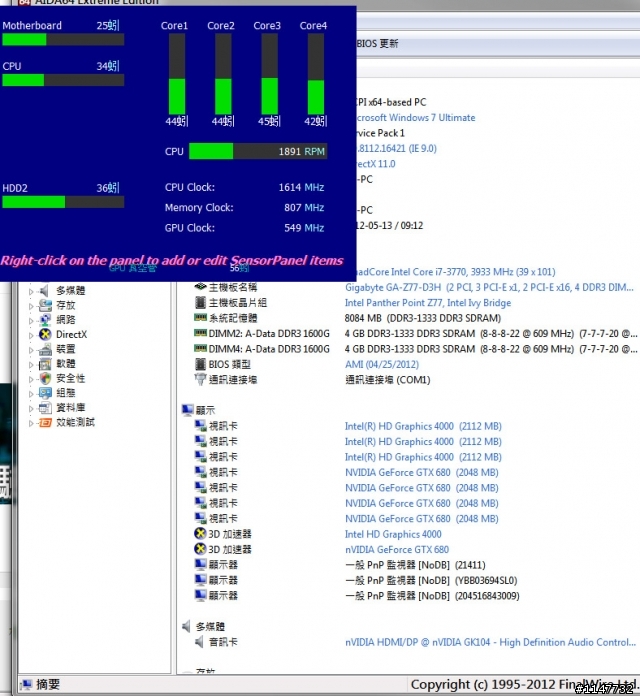Open the nVIDIA HDMI/DP GK104 audio controller link
This screenshot has width=640, height=697.
pos(490,642)
